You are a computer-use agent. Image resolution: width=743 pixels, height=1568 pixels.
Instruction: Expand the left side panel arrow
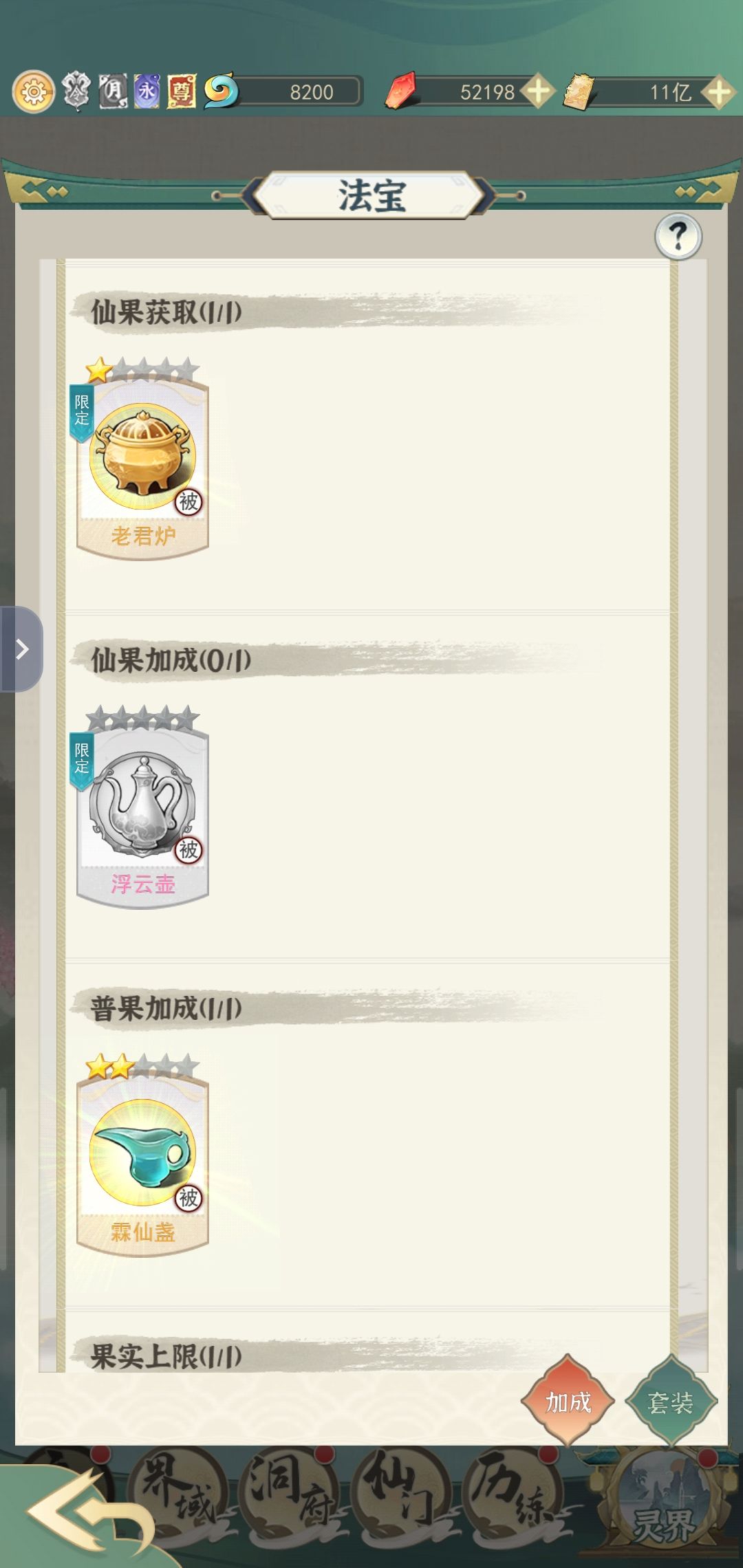coord(21,649)
